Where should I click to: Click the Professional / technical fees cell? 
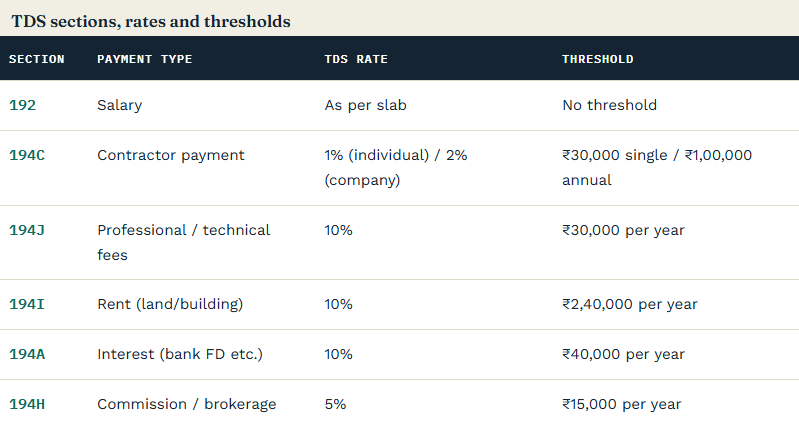[x=183, y=243]
